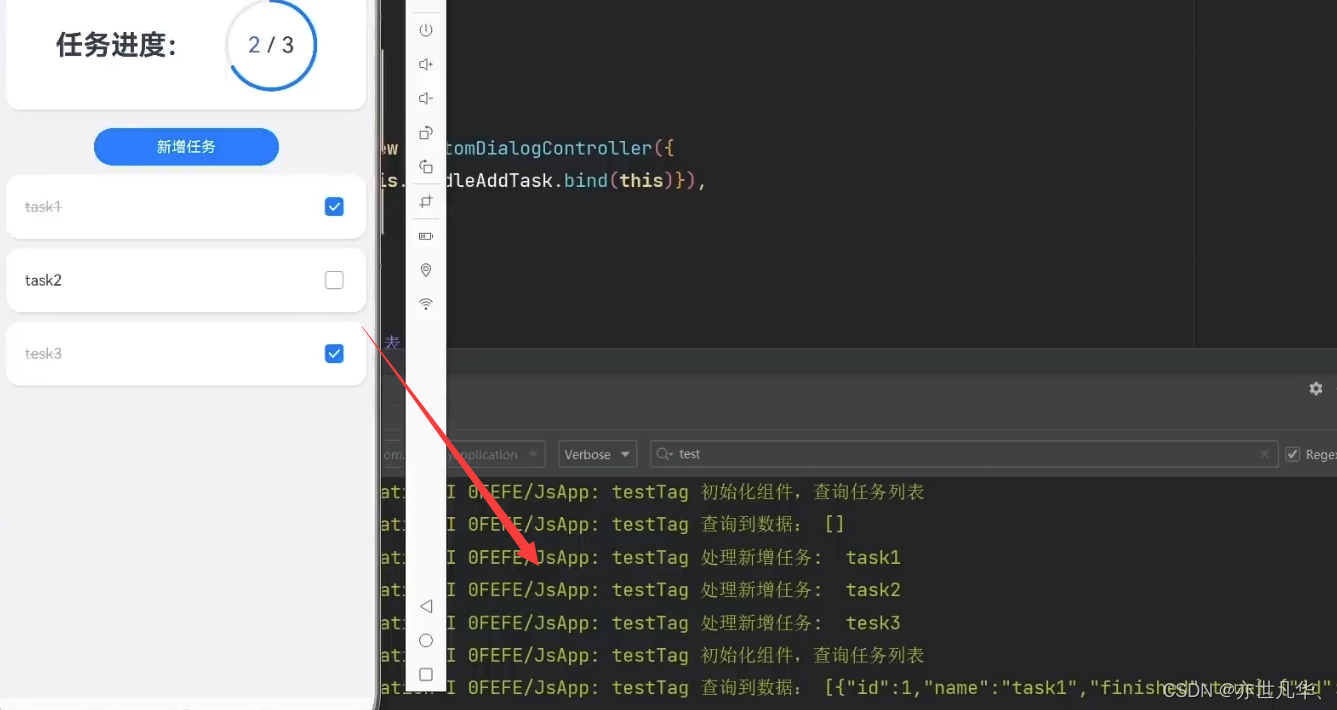Click the lower rotate icon in emulator toolbar
Viewport: 1337px width, 710px height.
426,167
